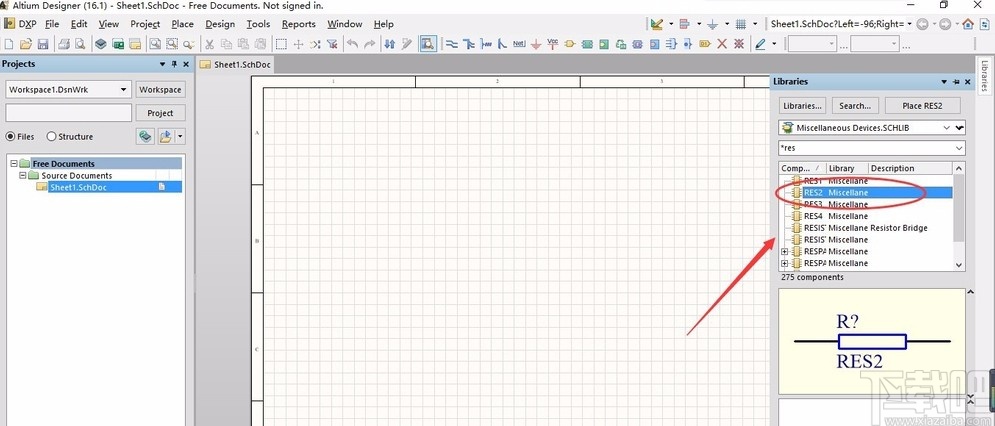Image resolution: width=995 pixels, height=426 pixels.
Task: Activate the rectangular Select Inside Area tool
Action: click(281, 44)
